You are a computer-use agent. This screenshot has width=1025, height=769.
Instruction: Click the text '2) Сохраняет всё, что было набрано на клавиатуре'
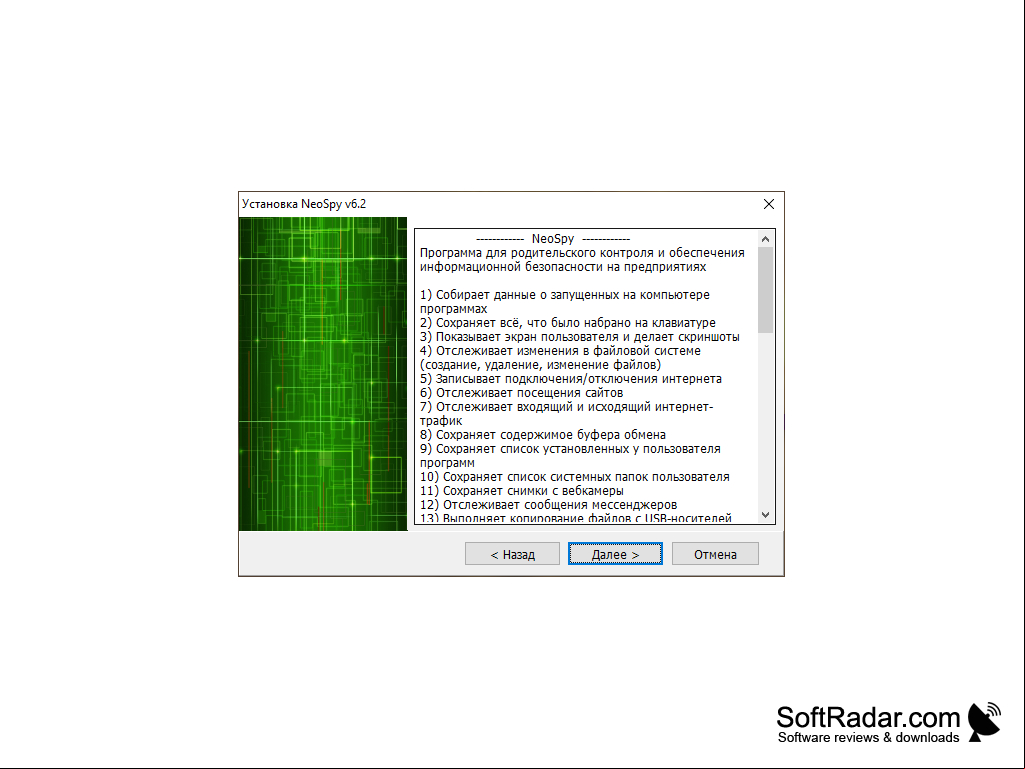point(567,323)
